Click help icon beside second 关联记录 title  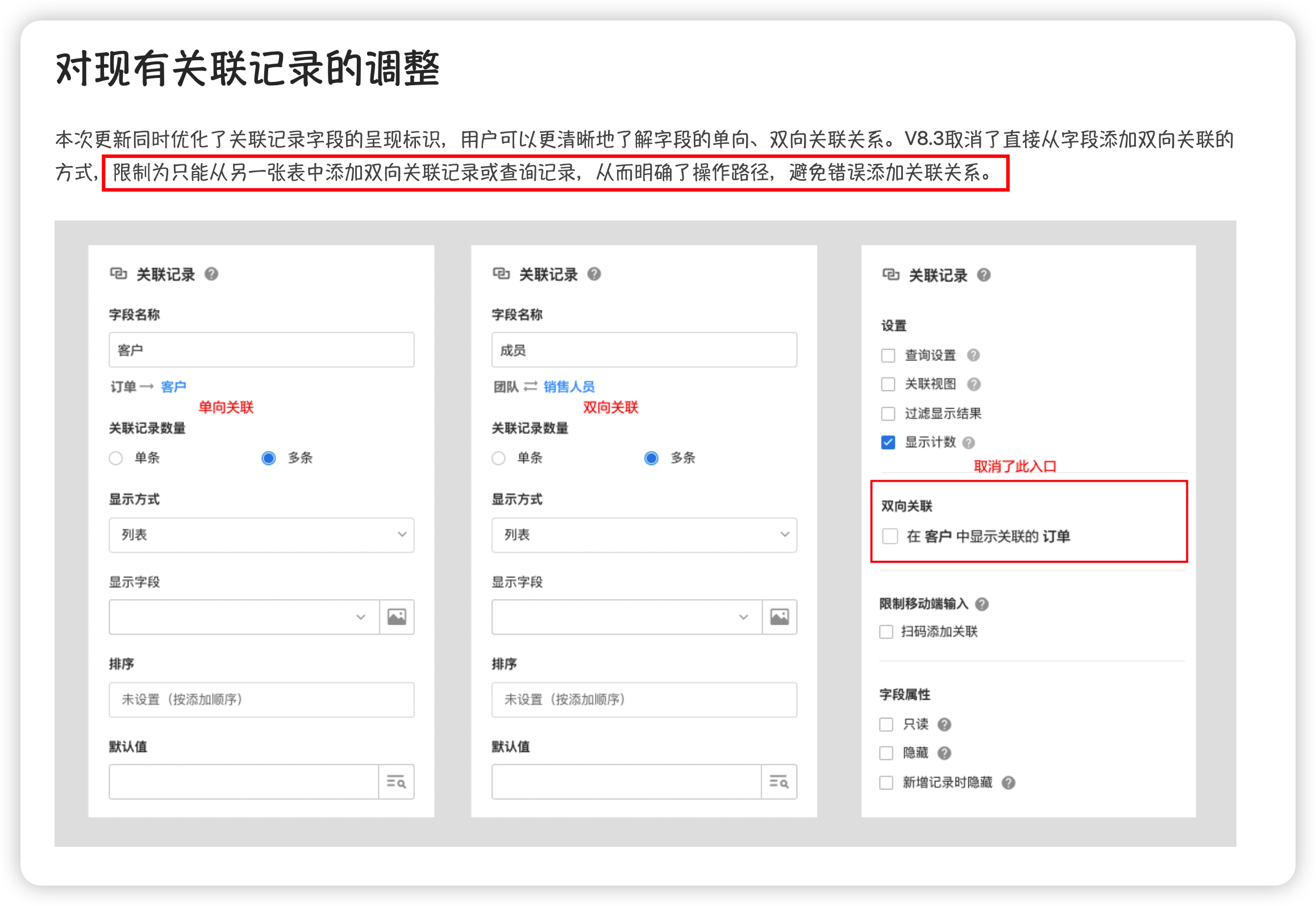[x=594, y=275]
